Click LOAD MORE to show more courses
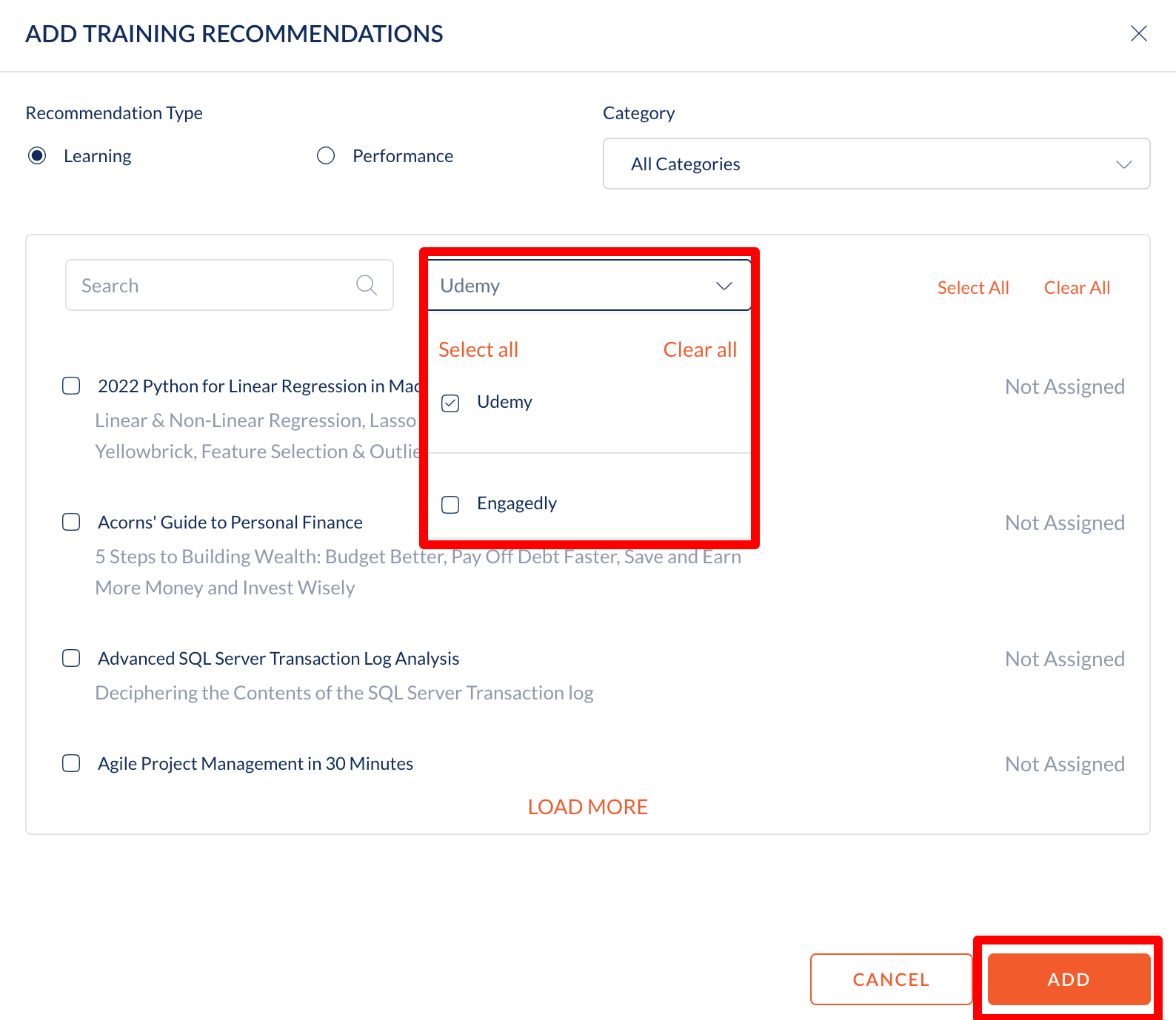This screenshot has width=1176, height=1020. point(588,807)
